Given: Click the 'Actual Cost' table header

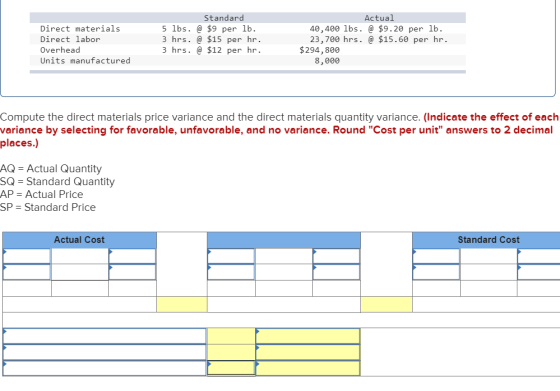Looking at the screenshot, I should click(x=79, y=240).
